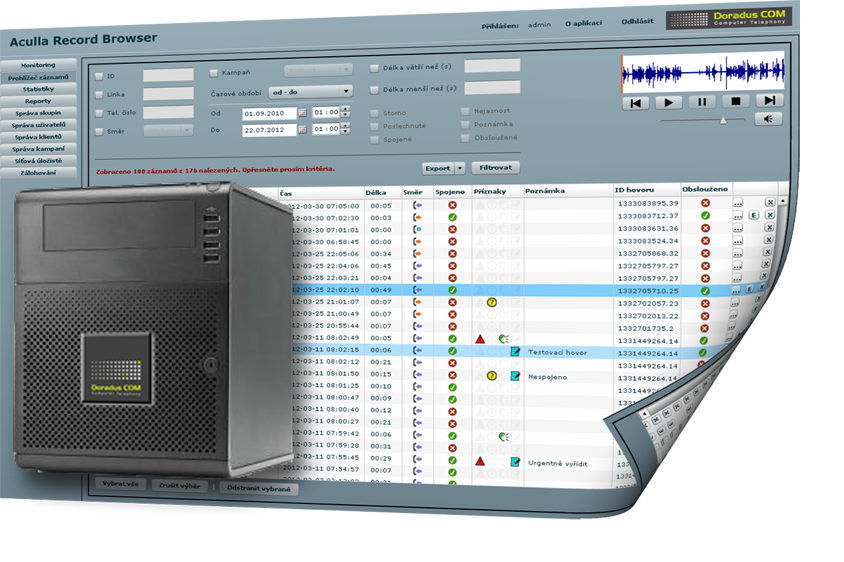Click the audio waveform display
This screenshot has width=844, height=562.
(703, 72)
